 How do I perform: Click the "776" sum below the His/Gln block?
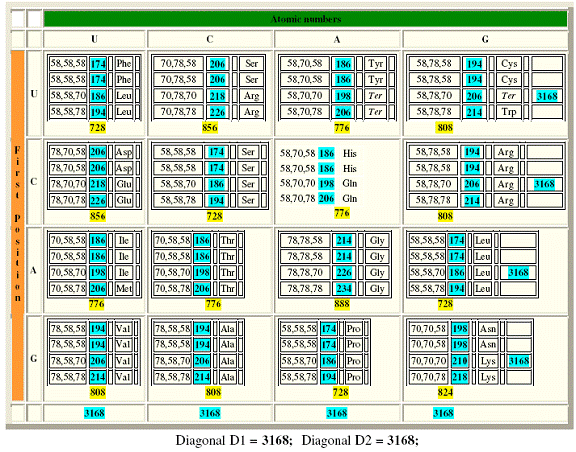click(342, 213)
